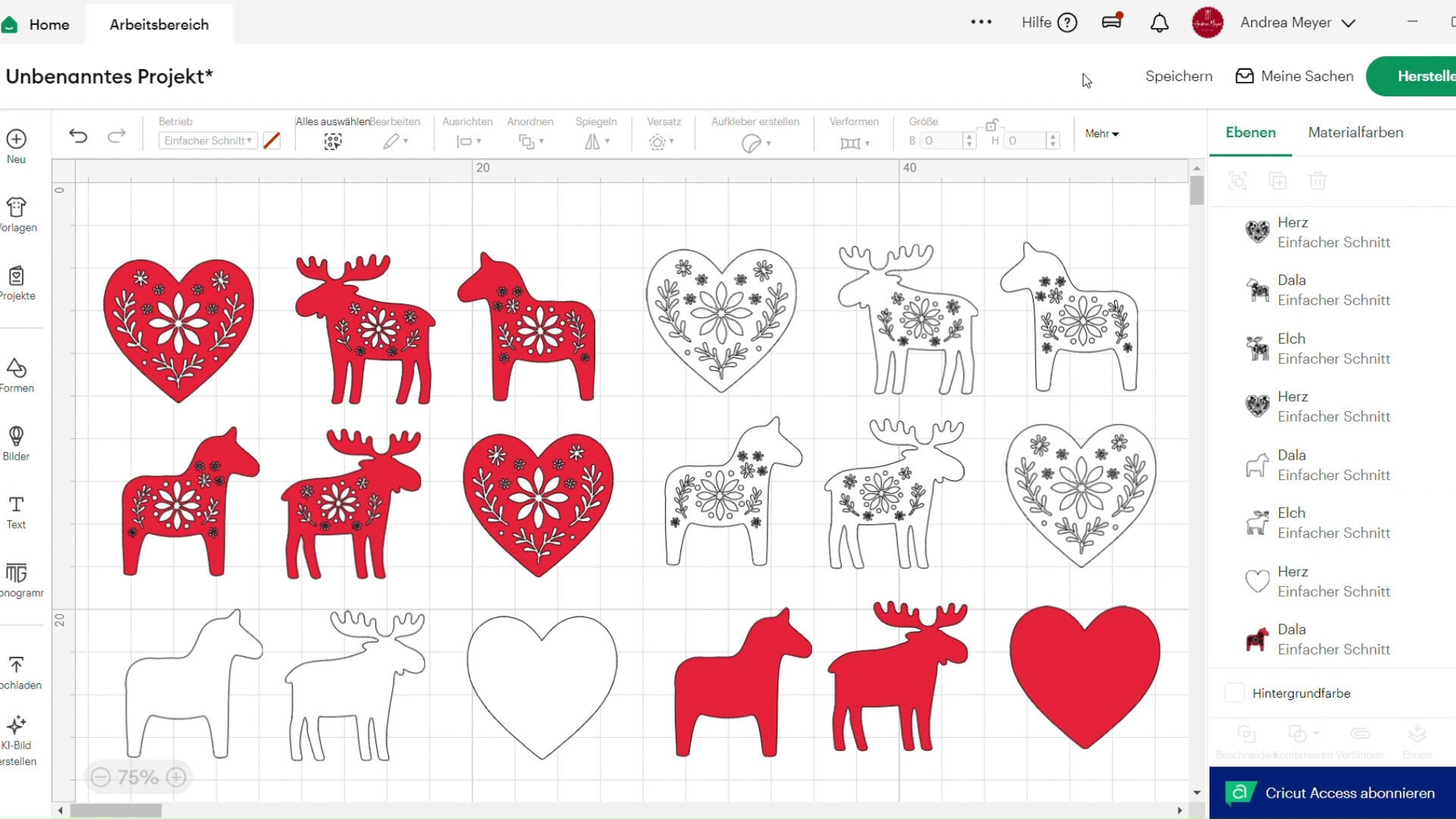
Task: Go to the Home tab
Action: (x=49, y=24)
